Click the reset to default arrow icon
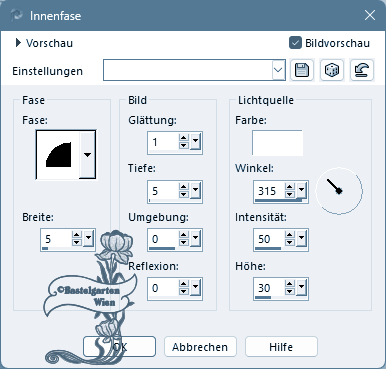 (x=362, y=70)
